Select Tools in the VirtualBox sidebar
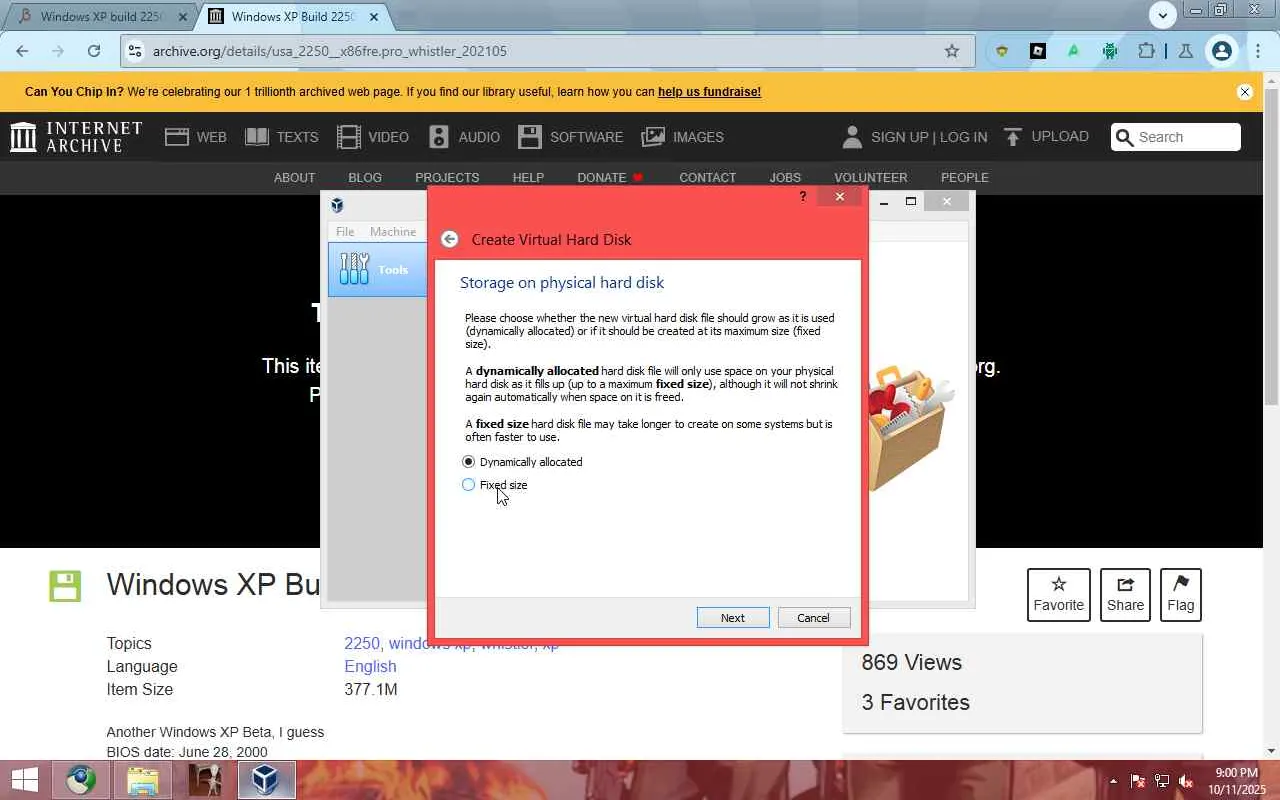 tap(378, 269)
